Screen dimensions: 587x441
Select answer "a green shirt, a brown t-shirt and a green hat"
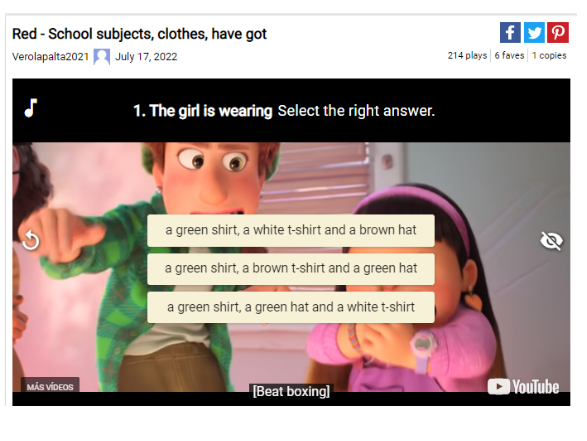pyautogui.click(x=291, y=269)
